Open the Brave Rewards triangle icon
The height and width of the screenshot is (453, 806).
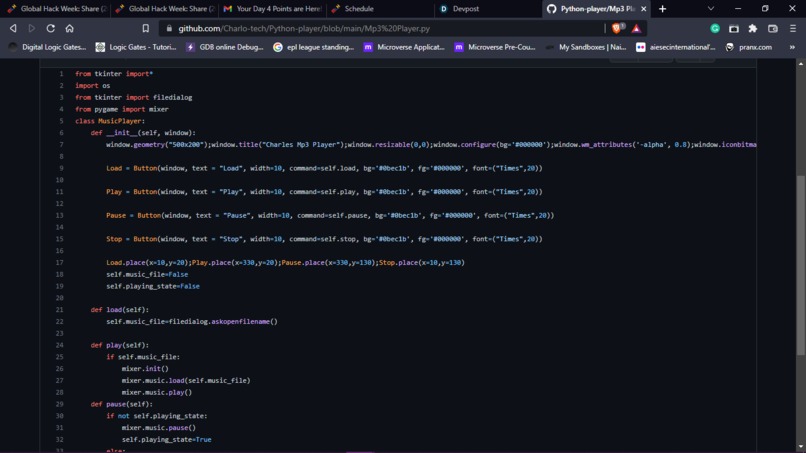[636, 28]
